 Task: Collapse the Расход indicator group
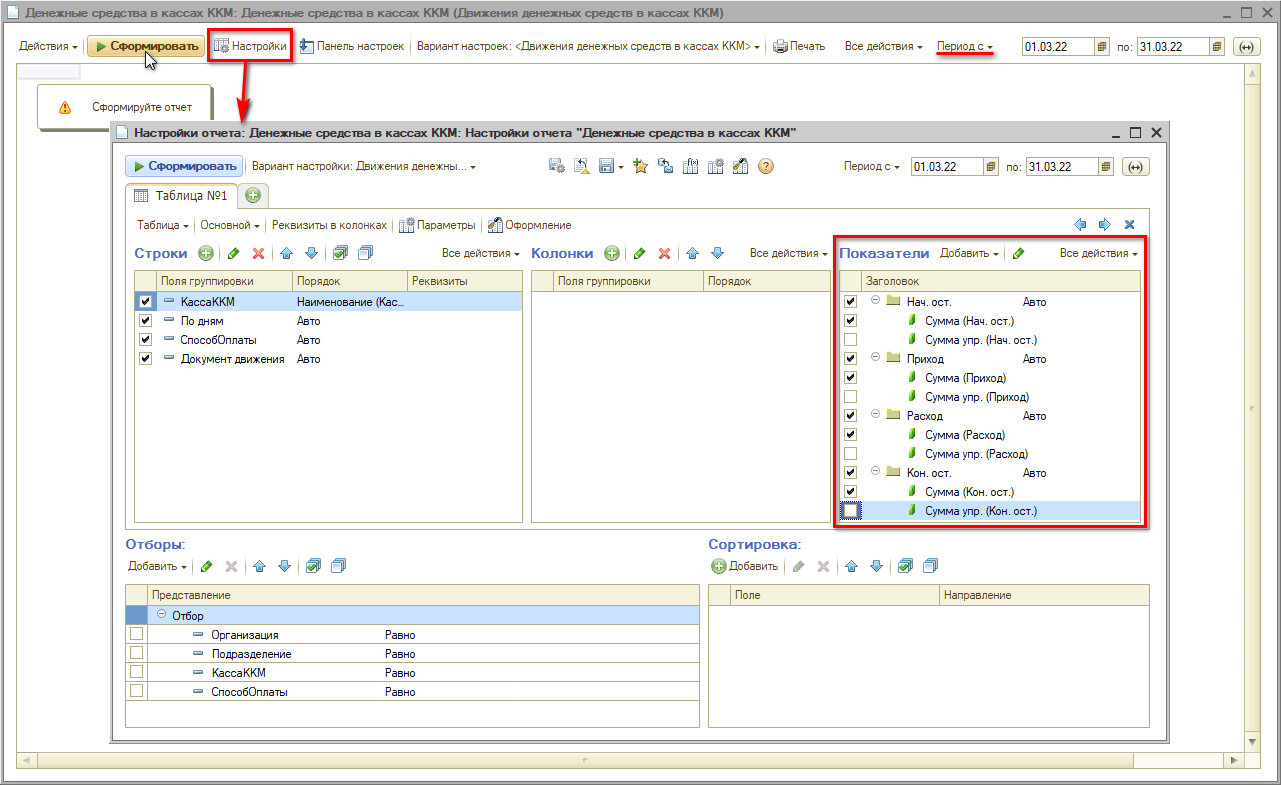[x=875, y=415]
